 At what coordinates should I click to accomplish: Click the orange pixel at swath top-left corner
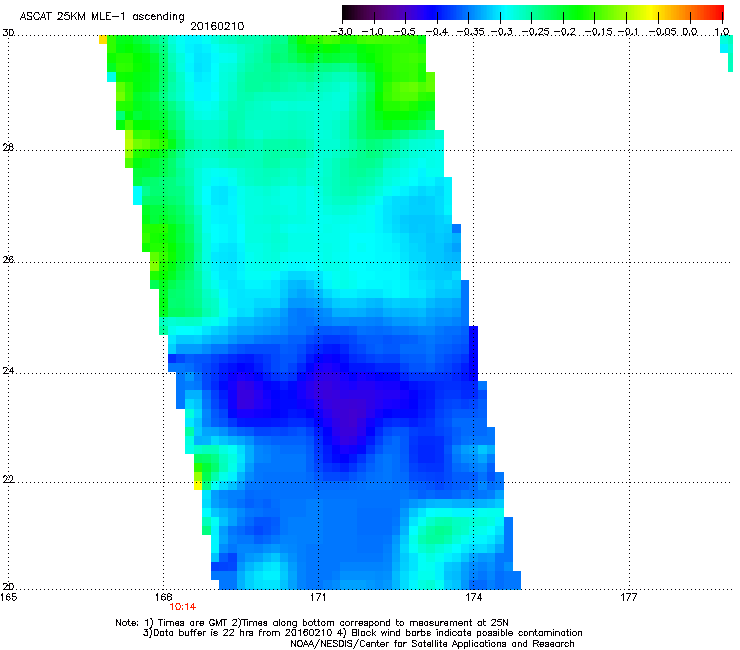click(x=103, y=40)
